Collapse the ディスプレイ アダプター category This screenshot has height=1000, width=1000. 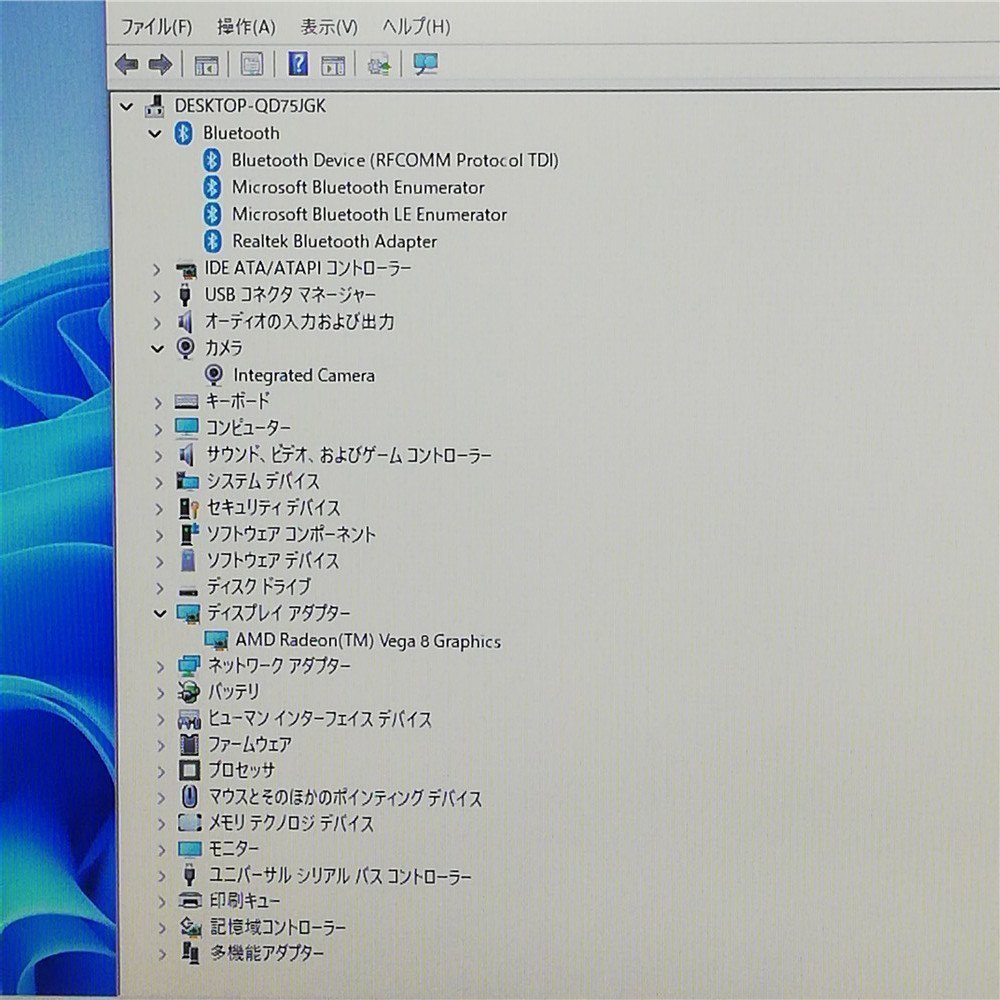[159, 614]
